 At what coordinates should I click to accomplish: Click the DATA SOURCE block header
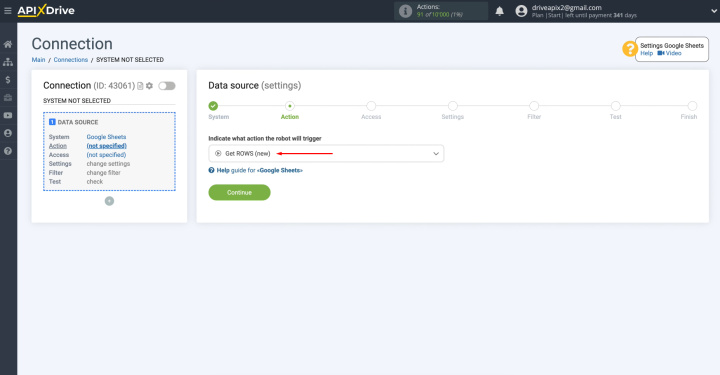73,122
